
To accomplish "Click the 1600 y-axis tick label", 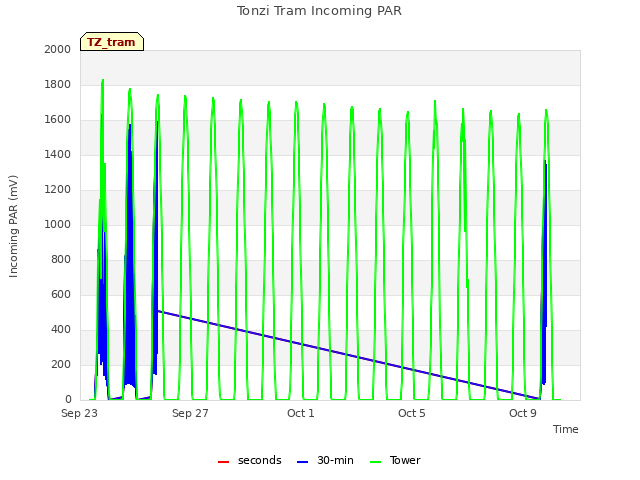I will pyautogui.click(x=58, y=120).
